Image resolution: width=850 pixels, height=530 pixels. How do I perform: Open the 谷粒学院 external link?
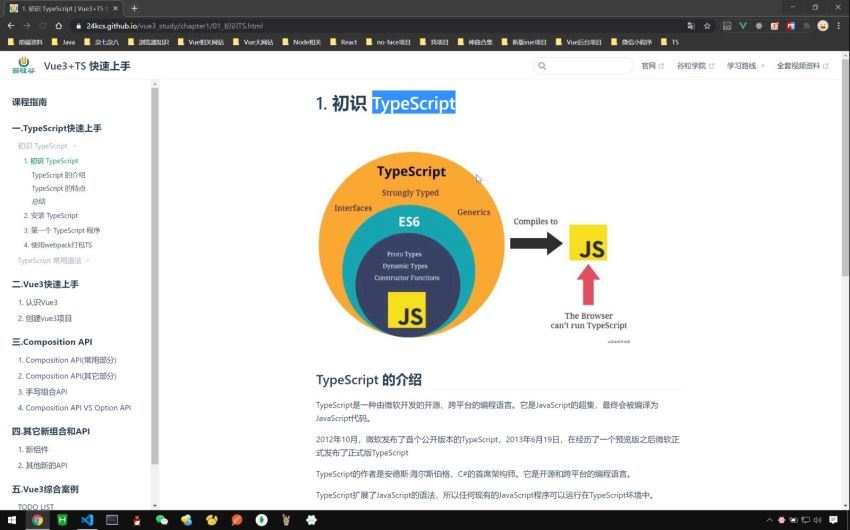coord(695,66)
